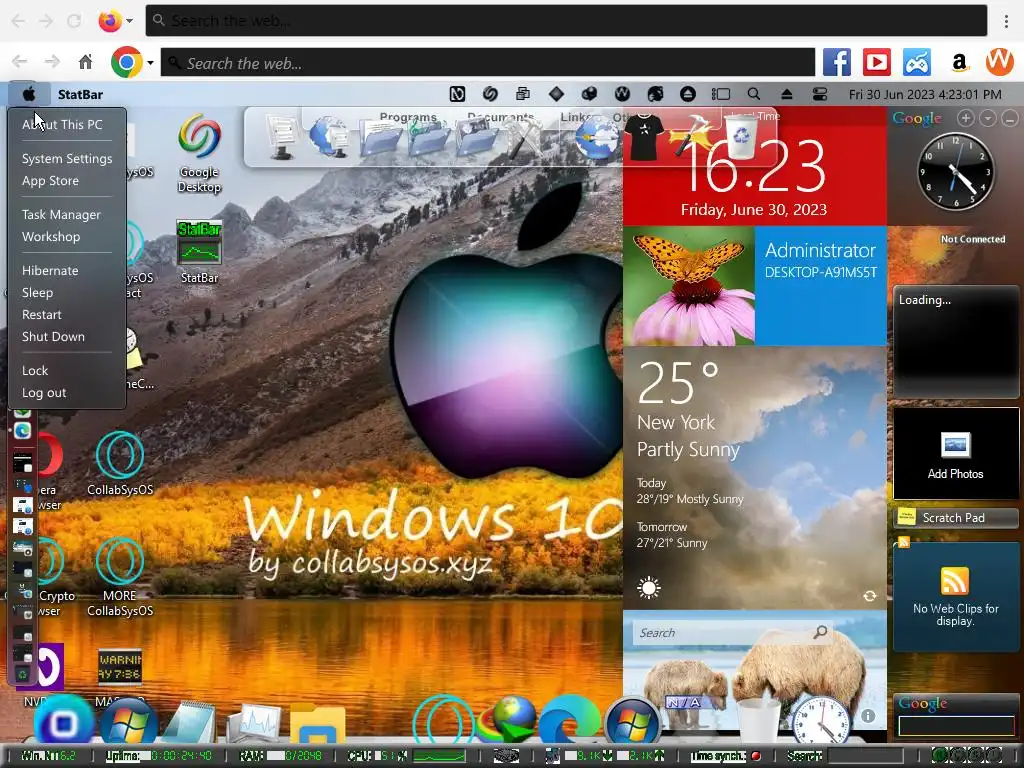This screenshot has height=768, width=1024.
Task: Click the Home icon in second toolbar
Action: pyautogui.click(x=86, y=63)
